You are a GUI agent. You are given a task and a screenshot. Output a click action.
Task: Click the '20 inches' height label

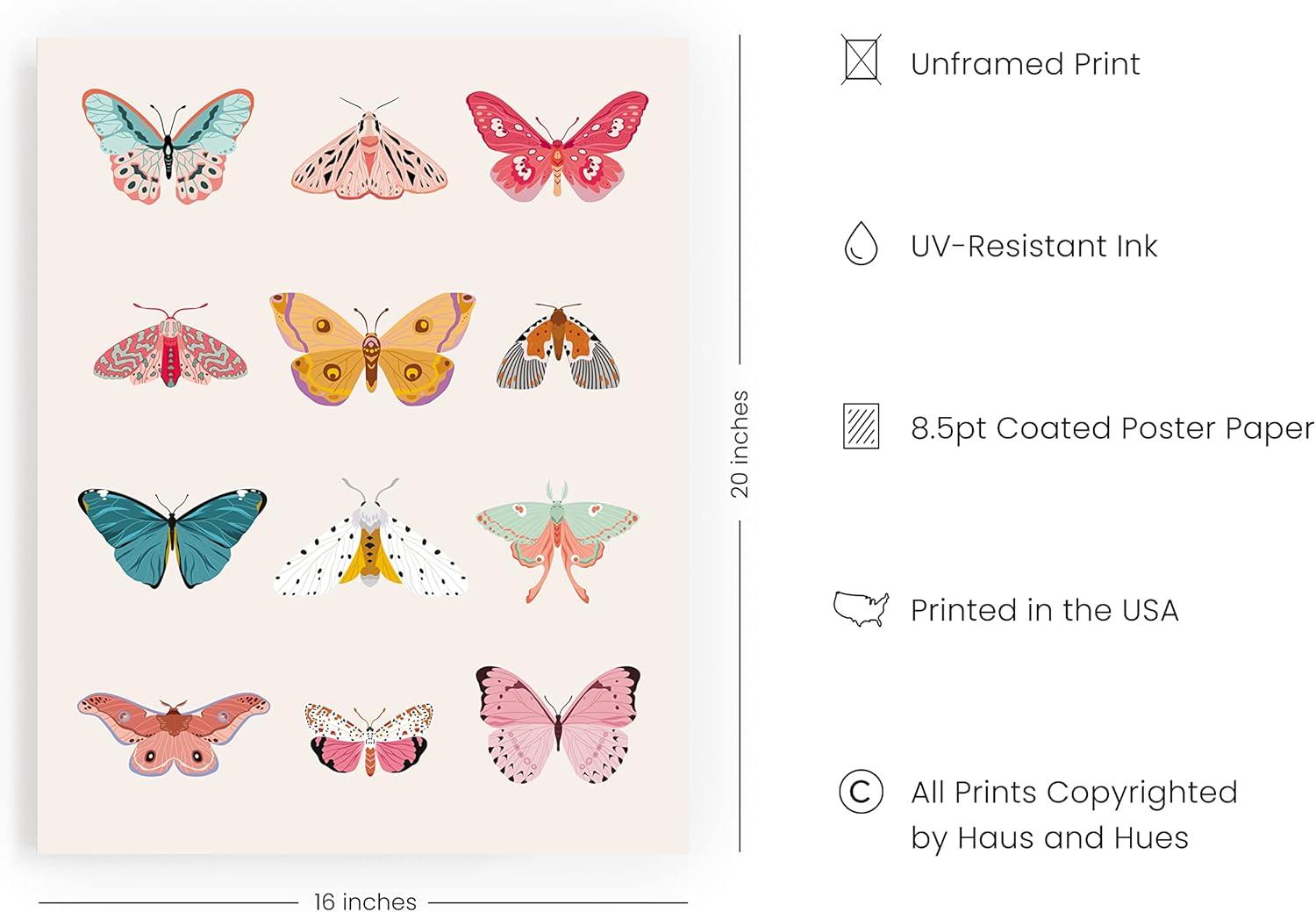click(740, 444)
